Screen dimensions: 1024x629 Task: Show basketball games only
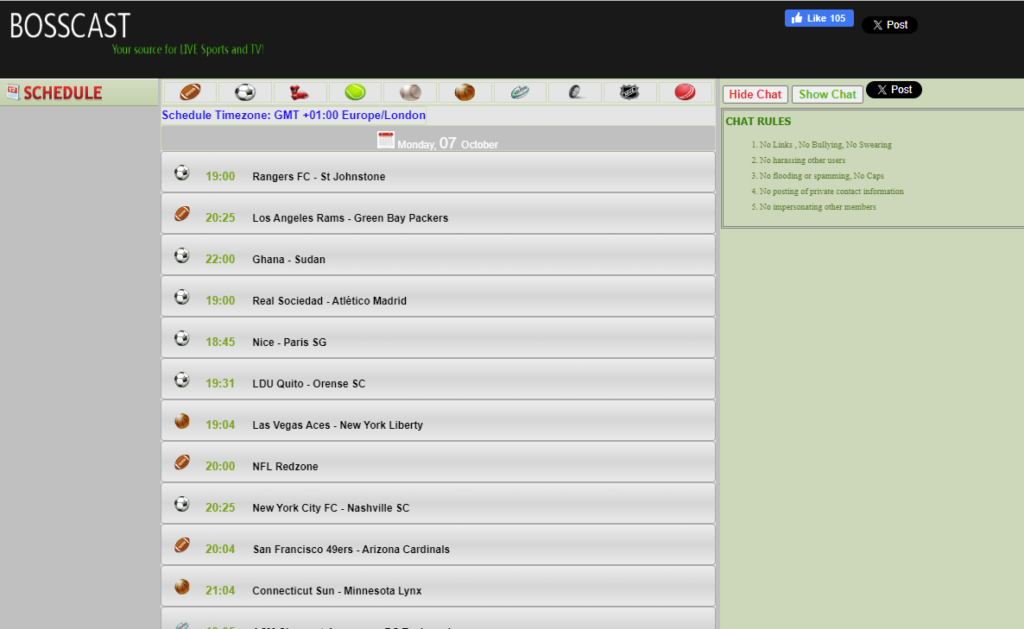(464, 92)
